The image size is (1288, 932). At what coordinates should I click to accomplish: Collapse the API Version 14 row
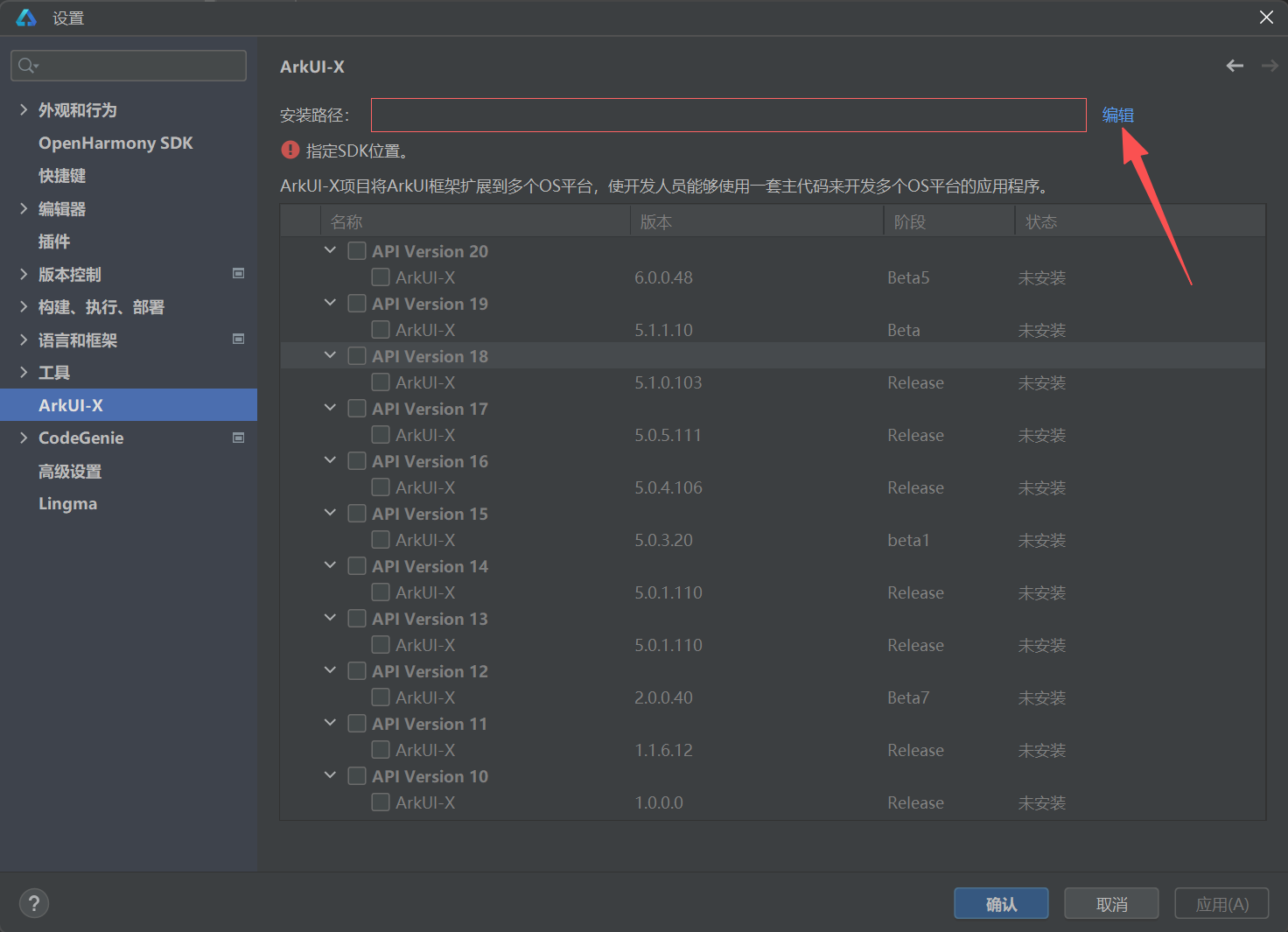[330, 565]
